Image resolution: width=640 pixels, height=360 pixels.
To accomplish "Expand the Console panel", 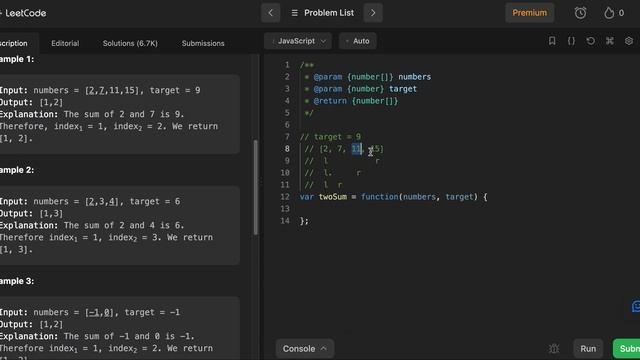I will tap(304, 349).
